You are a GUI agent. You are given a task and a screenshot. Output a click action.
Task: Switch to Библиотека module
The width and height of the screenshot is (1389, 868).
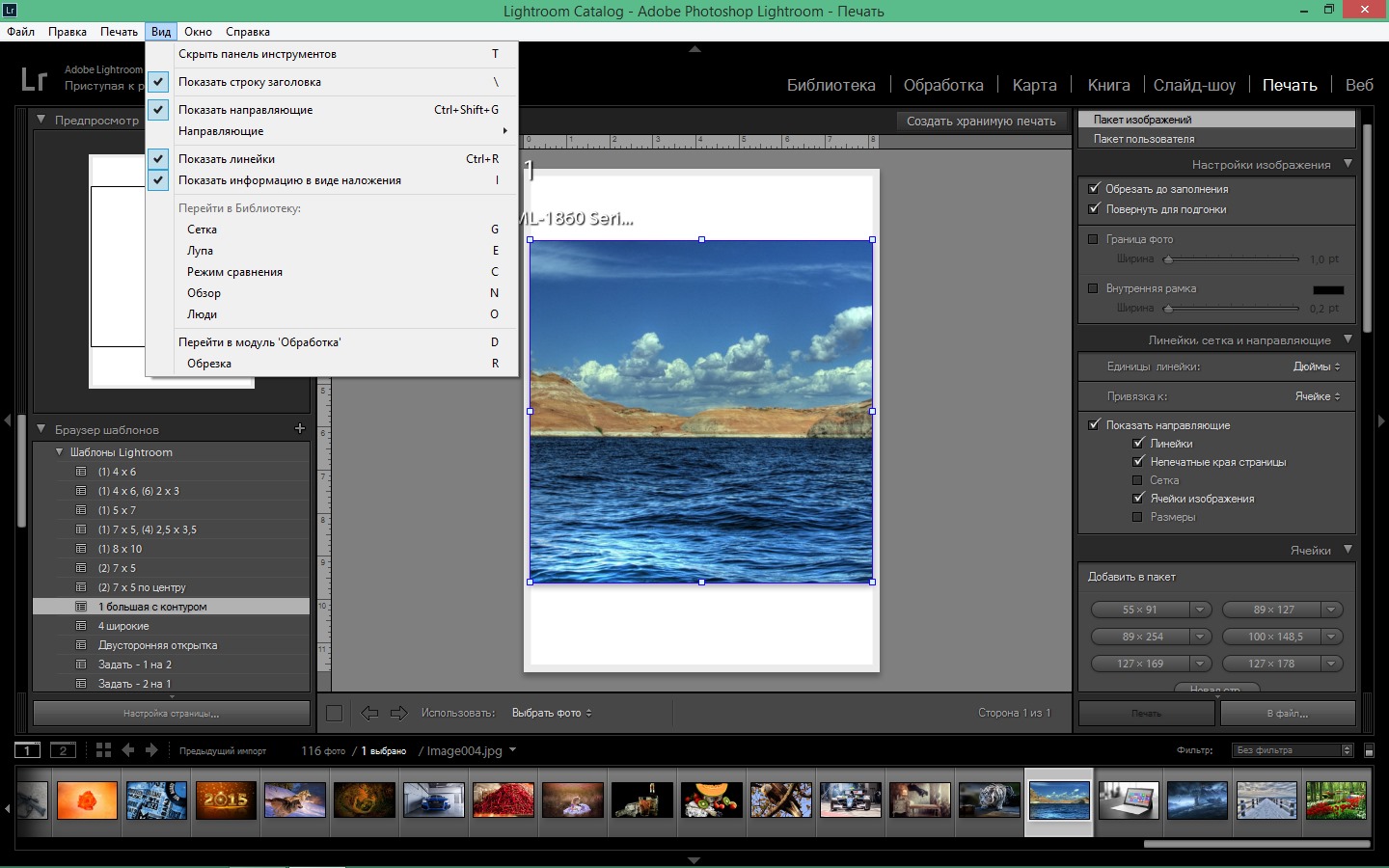click(x=831, y=85)
